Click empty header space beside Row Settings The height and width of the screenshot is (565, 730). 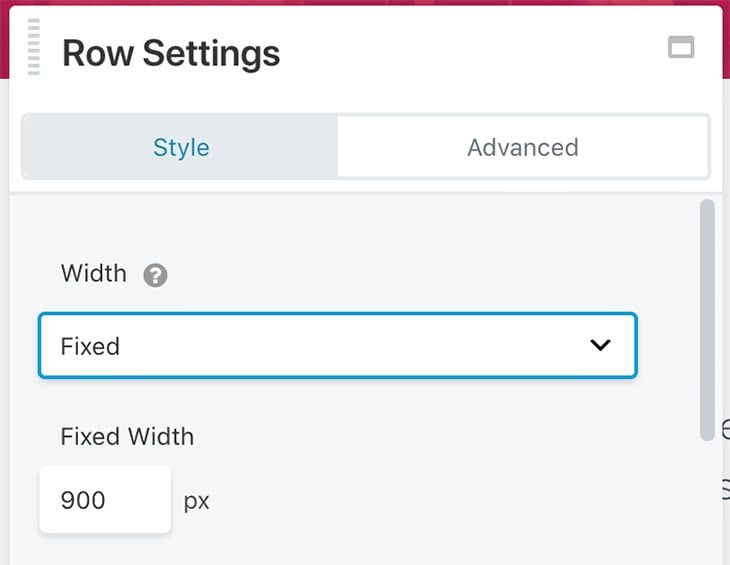point(470,53)
